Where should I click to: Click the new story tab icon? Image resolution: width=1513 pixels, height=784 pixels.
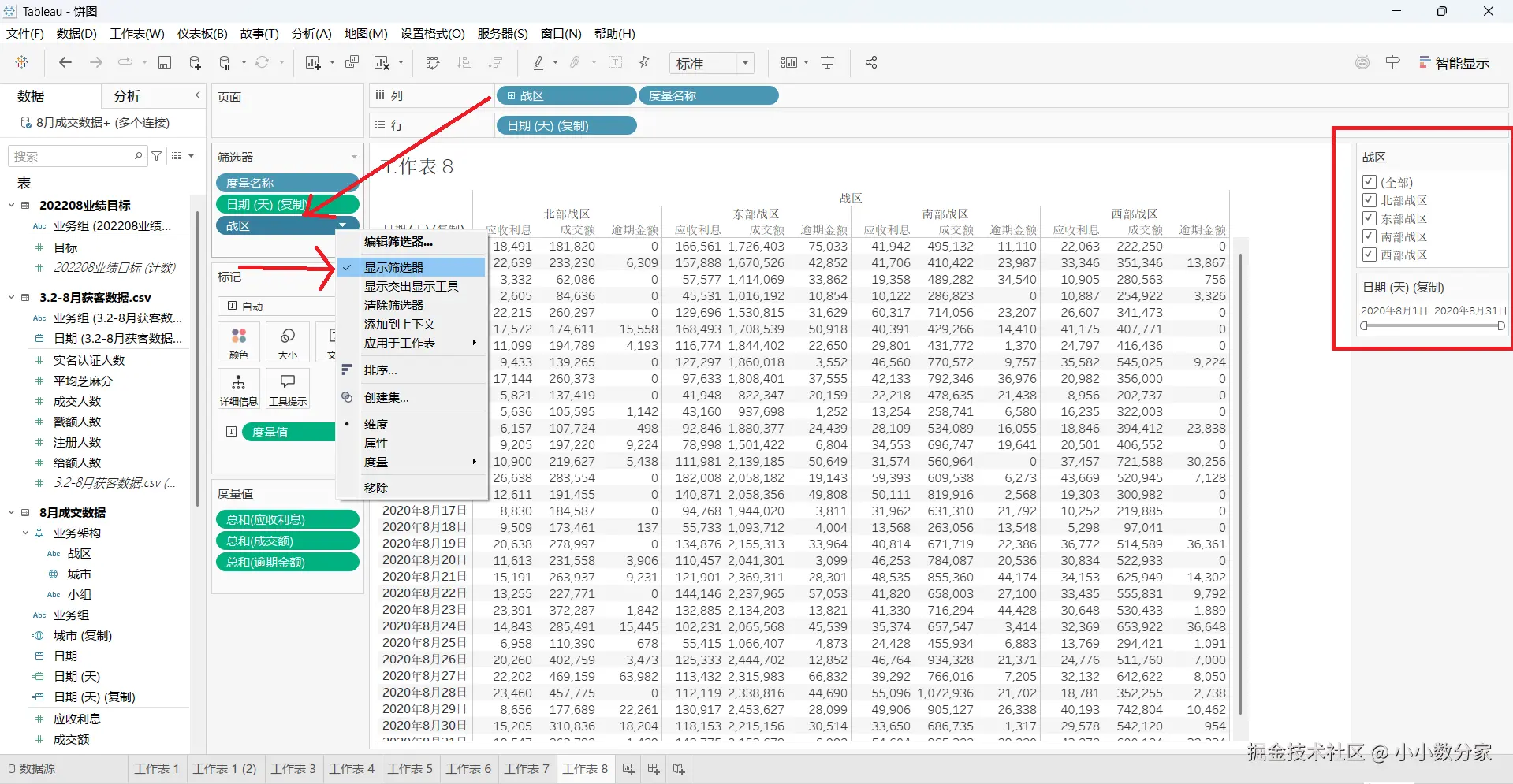(x=679, y=769)
